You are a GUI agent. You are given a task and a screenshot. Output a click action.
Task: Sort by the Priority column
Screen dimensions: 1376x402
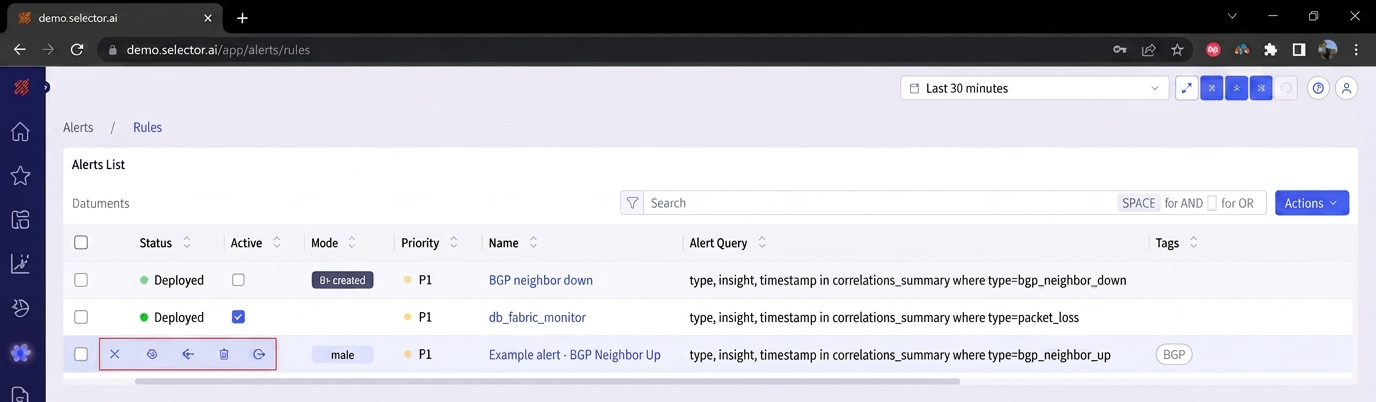coord(454,243)
